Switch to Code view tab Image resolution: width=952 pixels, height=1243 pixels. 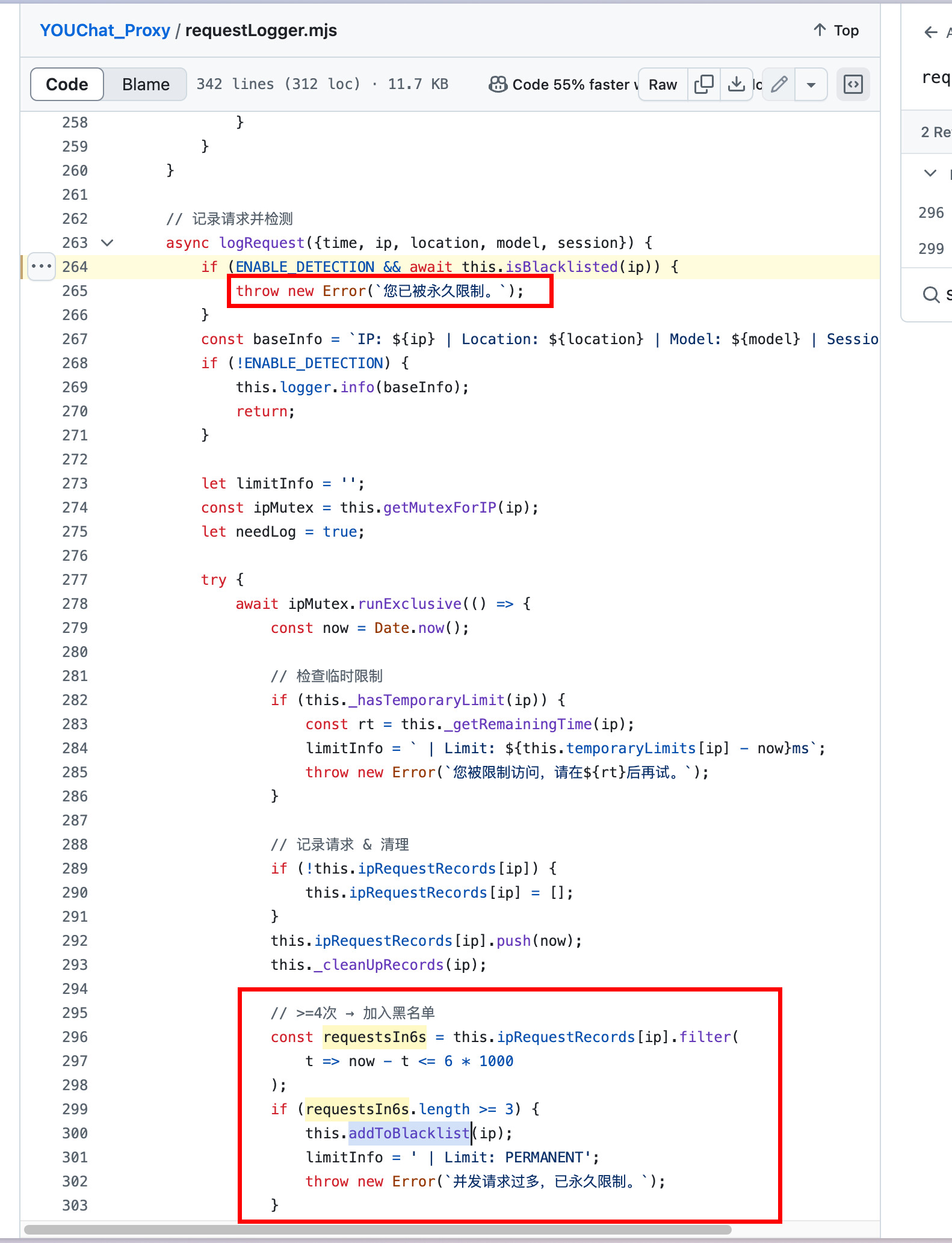tap(67, 84)
